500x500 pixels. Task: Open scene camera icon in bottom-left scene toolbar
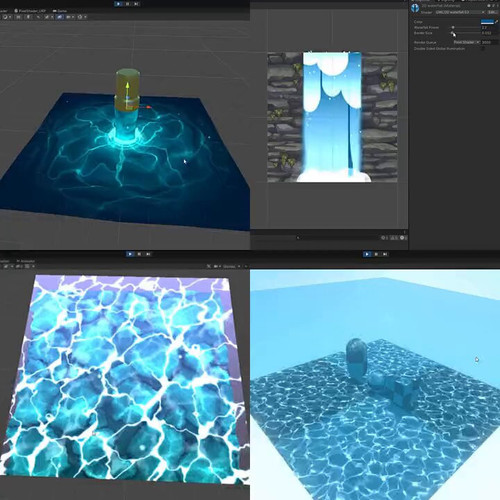point(217,266)
